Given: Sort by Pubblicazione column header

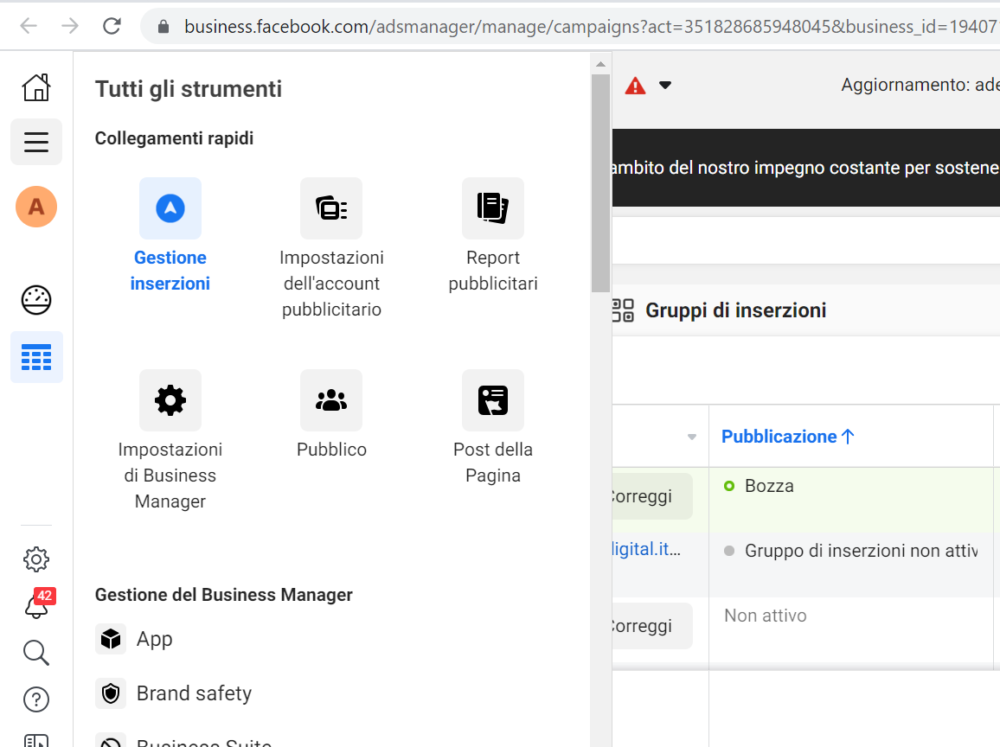Looking at the screenshot, I should pos(788,437).
